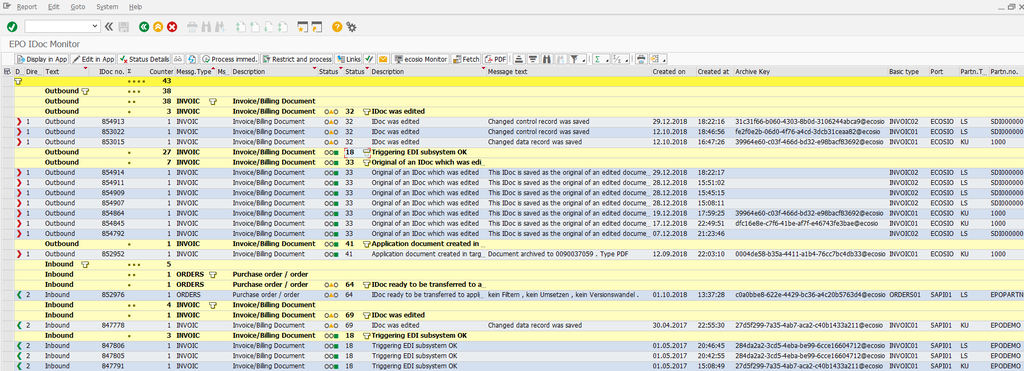This screenshot has width=1024, height=371.
Task: Open Help via the orange question mark icon
Action: pyautogui.click(x=337, y=27)
